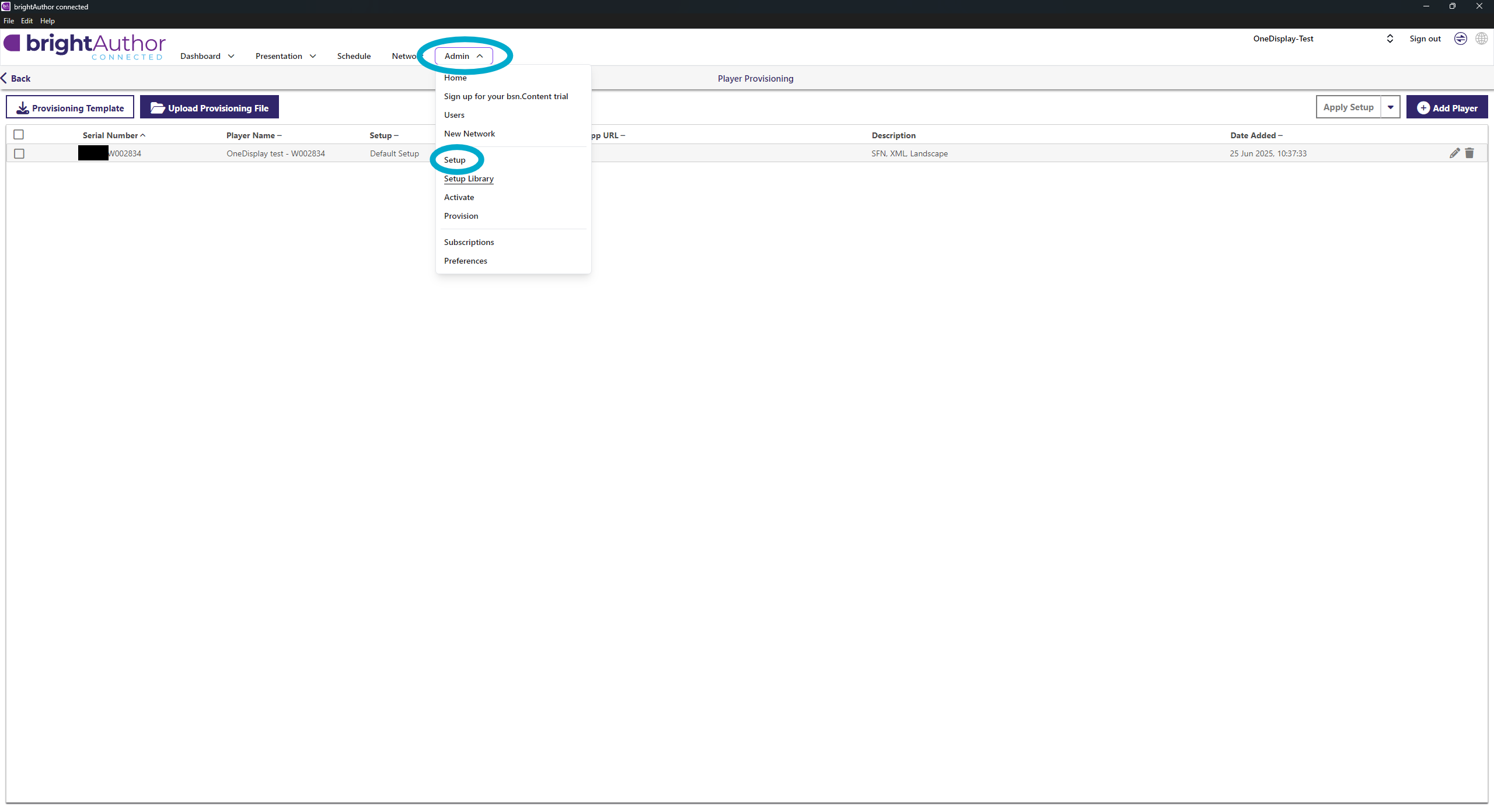Image resolution: width=1494 pixels, height=812 pixels.
Task: Click the Back arrow icon
Action: tap(5, 78)
